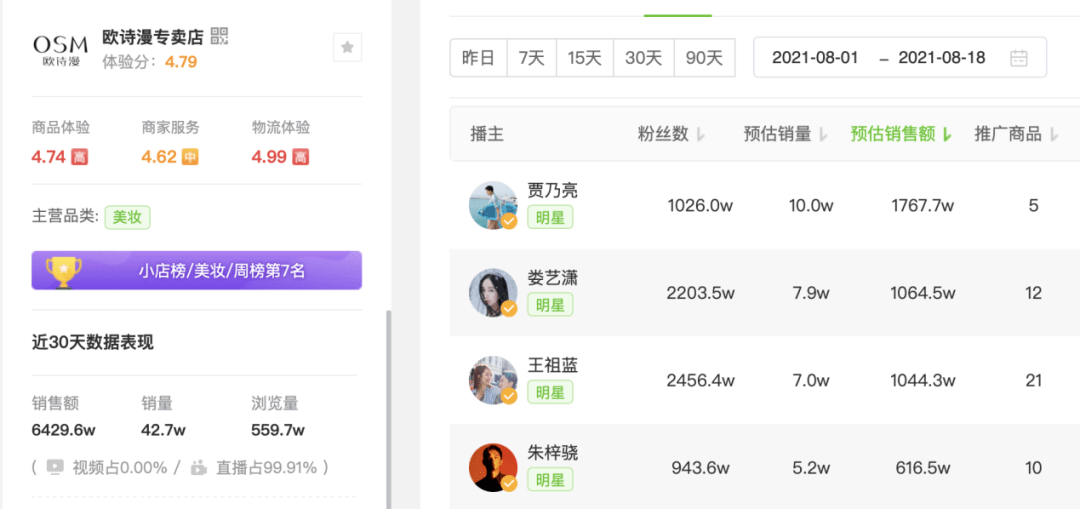Click the live stream icon beside 直播占99.91%
The height and width of the screenshot is (509, 1080).
coord(199,468)
